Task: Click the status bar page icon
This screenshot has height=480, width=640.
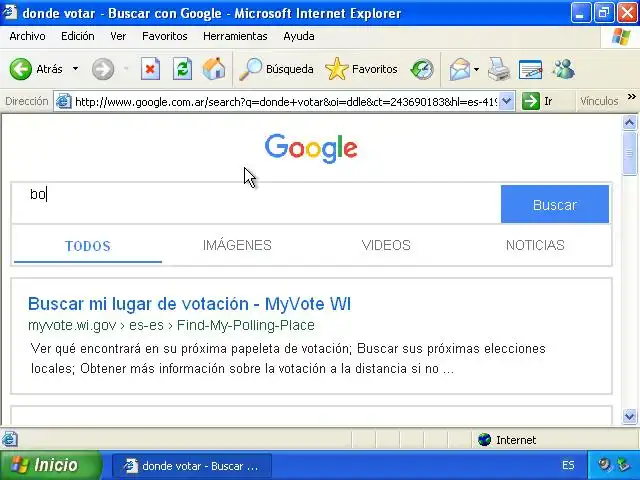Action: point(9,440)
